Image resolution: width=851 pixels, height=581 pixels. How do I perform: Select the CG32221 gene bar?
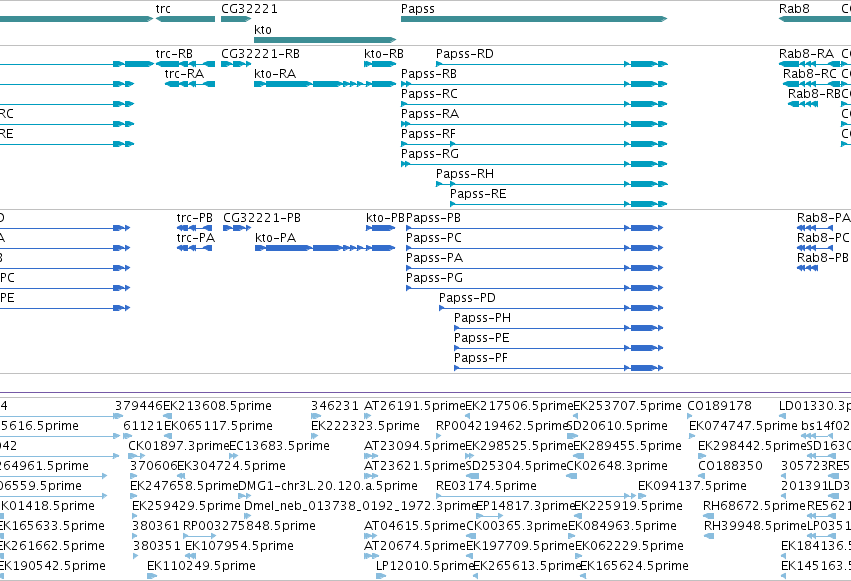point(236,19)
